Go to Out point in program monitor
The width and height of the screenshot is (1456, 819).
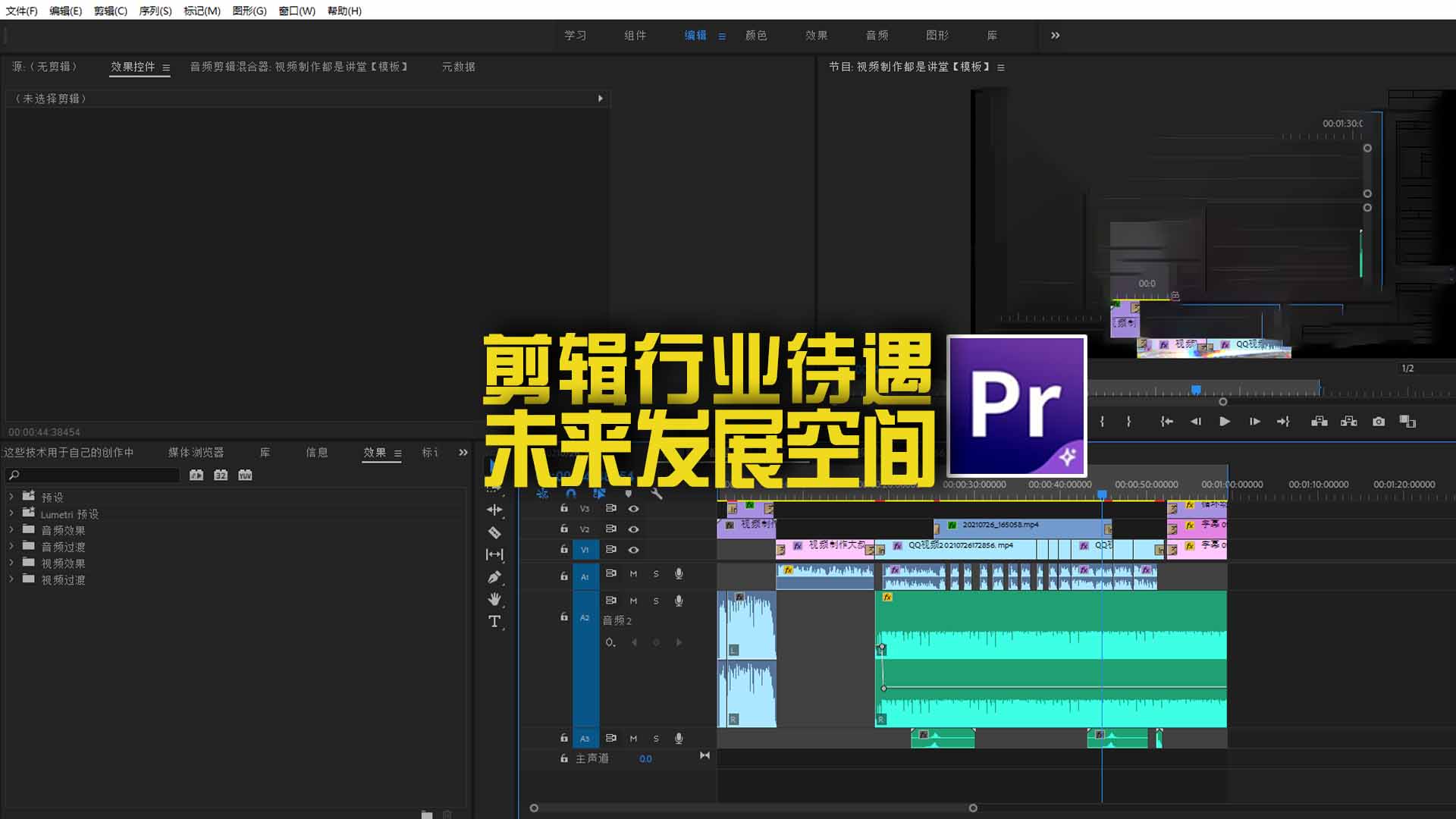point(1283,422)
